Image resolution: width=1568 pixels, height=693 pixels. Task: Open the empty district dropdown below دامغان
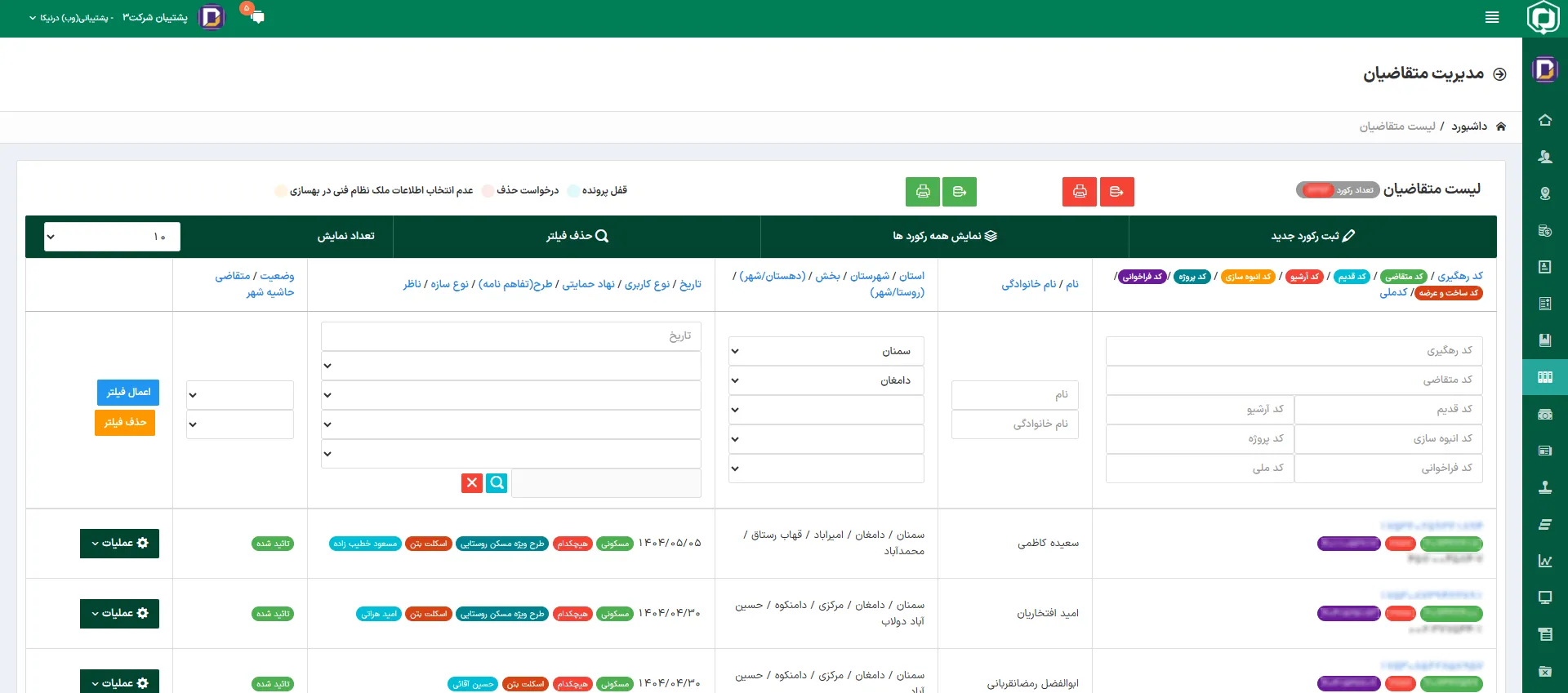[x=826, y=410]
